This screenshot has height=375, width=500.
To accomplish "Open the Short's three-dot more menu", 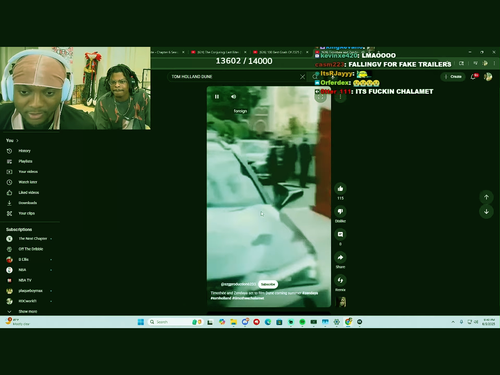I will coord(340,97).
